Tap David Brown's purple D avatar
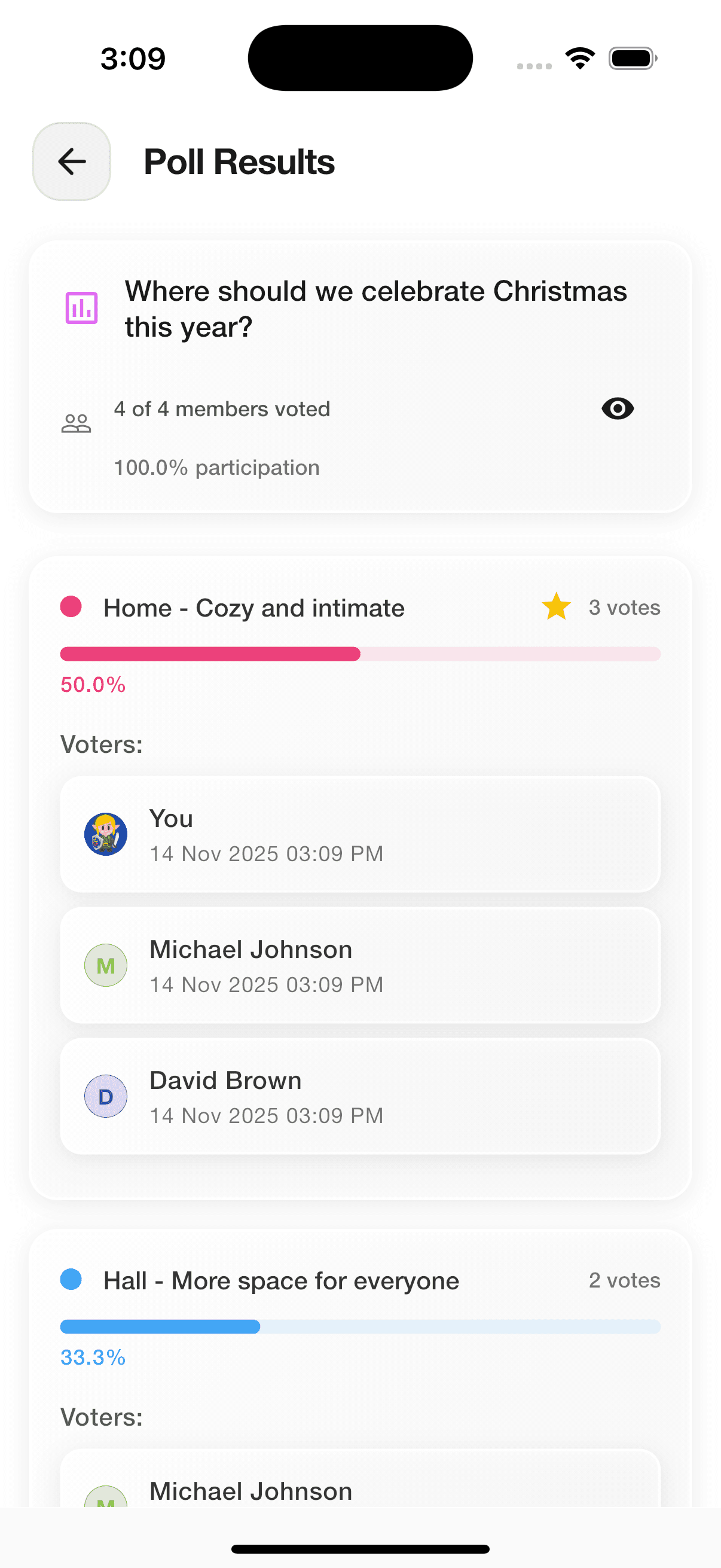The height and width of the screenshot is (1568, 721). [106, 1096]
